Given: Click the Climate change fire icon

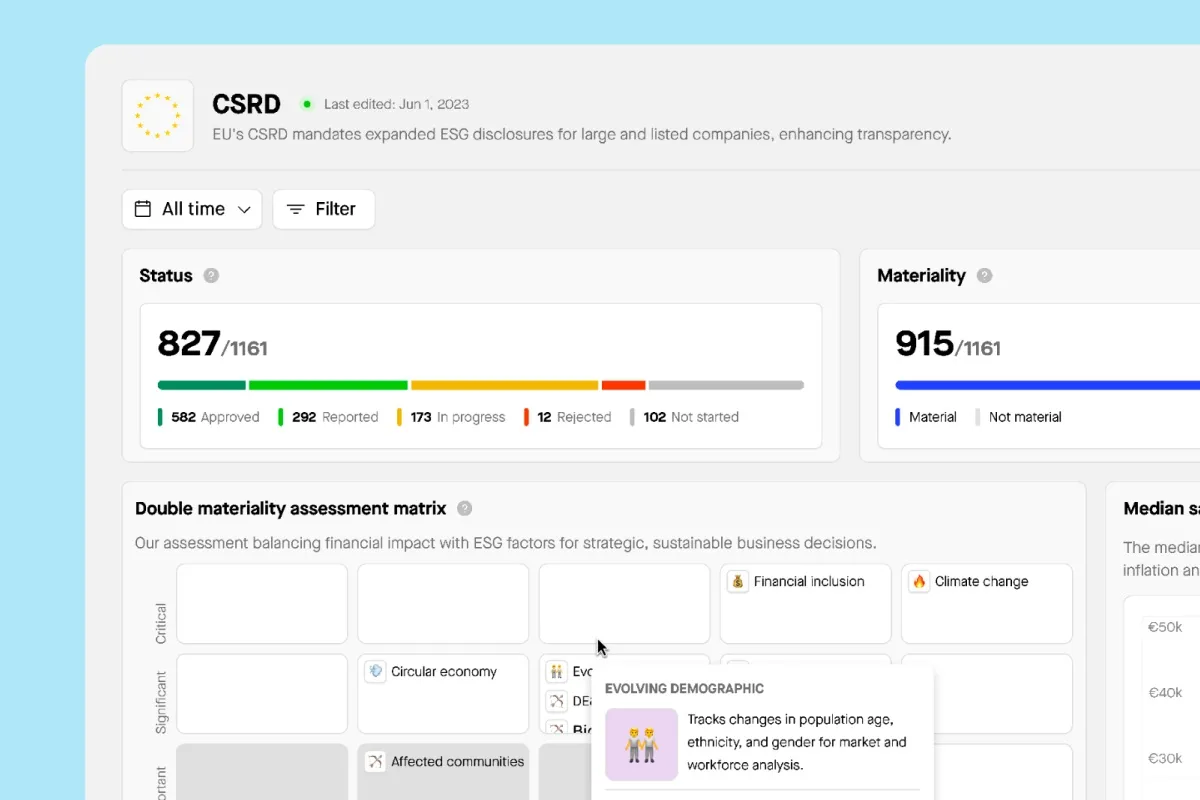Looking at the screenshot, I should tap(919, 582).
